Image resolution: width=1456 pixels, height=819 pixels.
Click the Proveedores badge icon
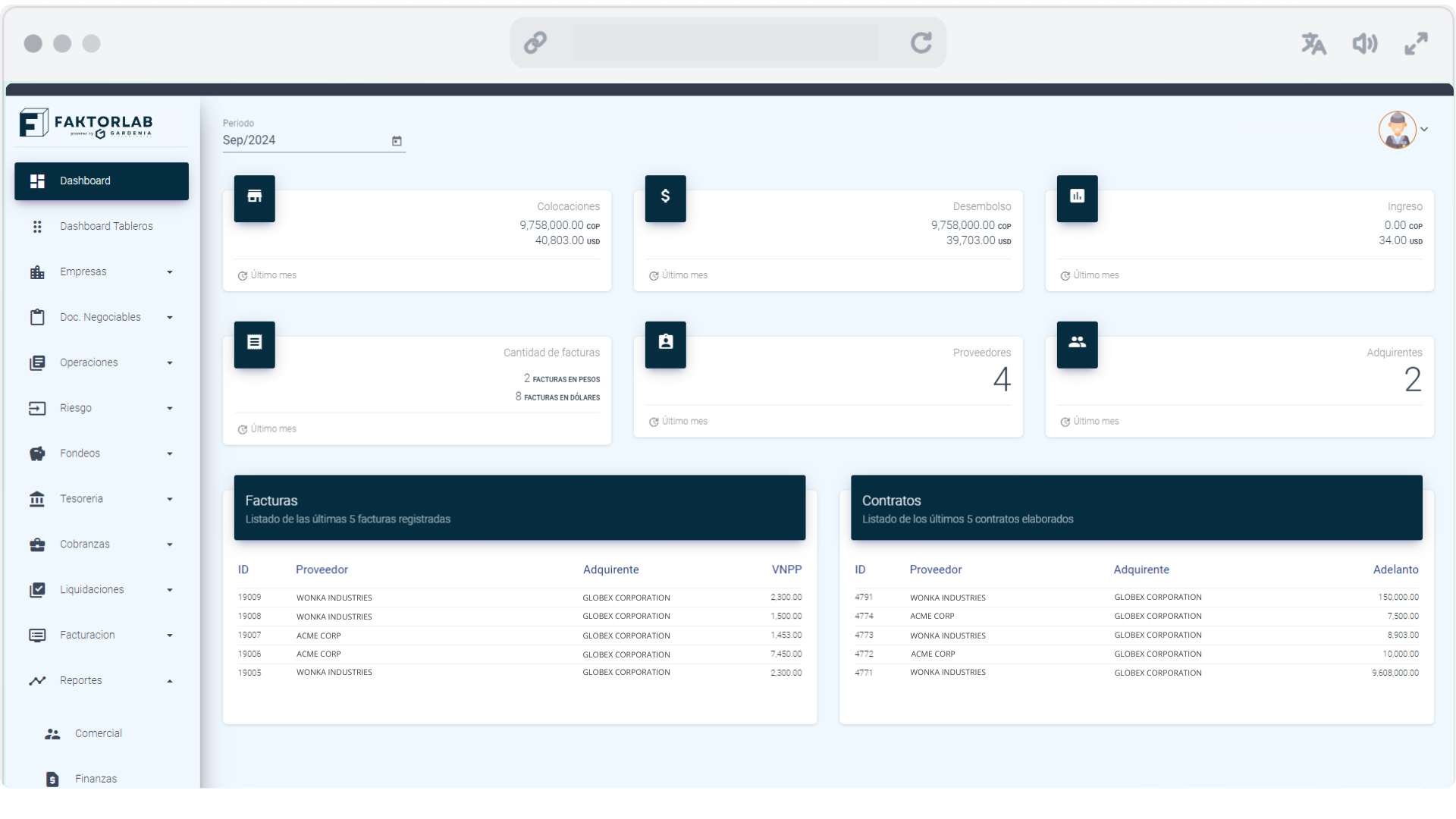(665, 344)
